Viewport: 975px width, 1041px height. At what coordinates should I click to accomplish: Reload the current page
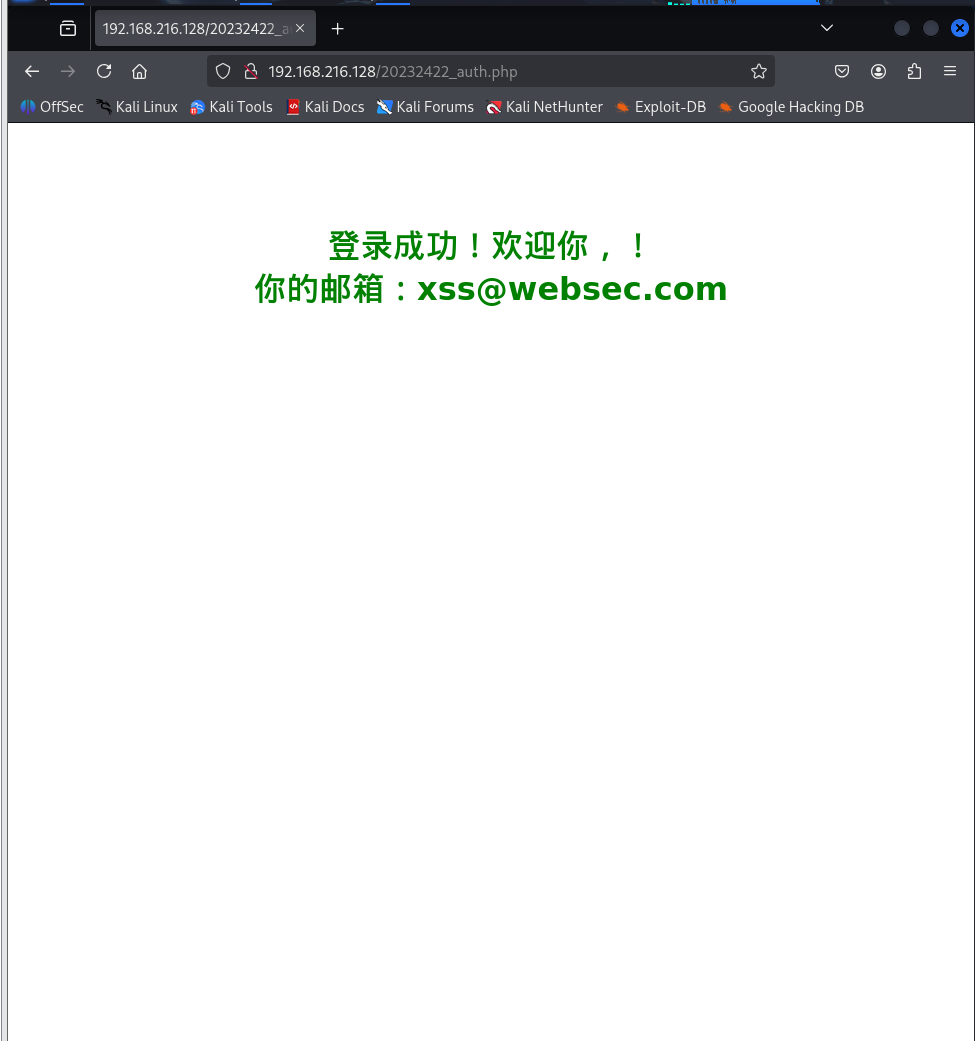click(104, 72)
